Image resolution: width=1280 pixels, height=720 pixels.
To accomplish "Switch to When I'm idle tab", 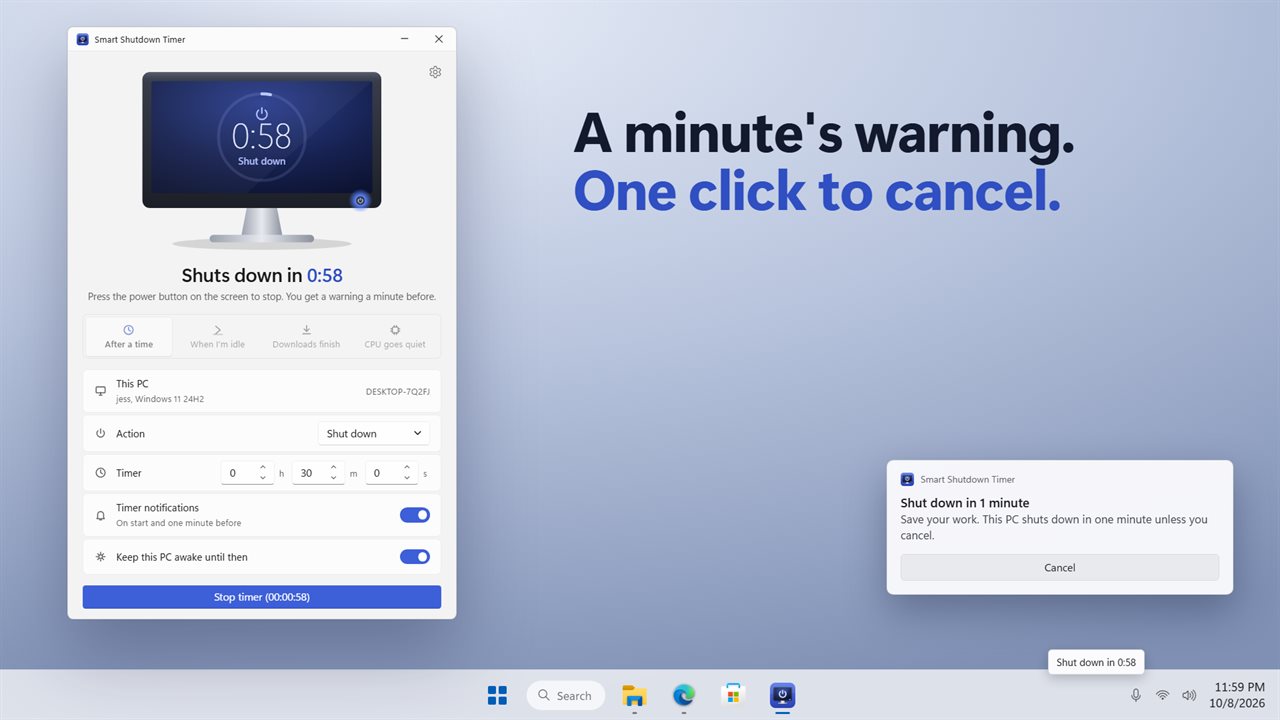I will (x=217, y=337).
